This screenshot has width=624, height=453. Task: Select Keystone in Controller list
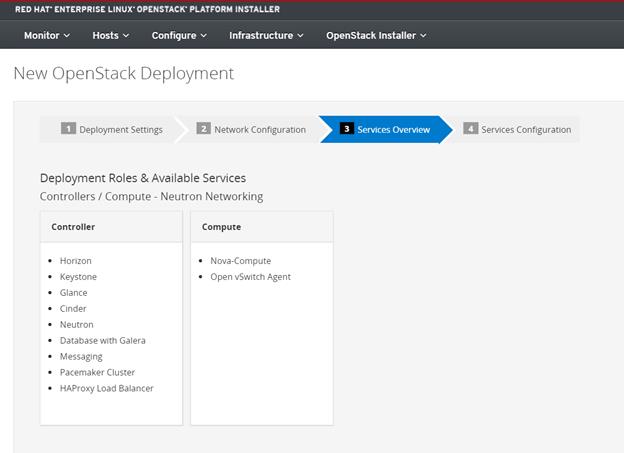pos(78,277)
